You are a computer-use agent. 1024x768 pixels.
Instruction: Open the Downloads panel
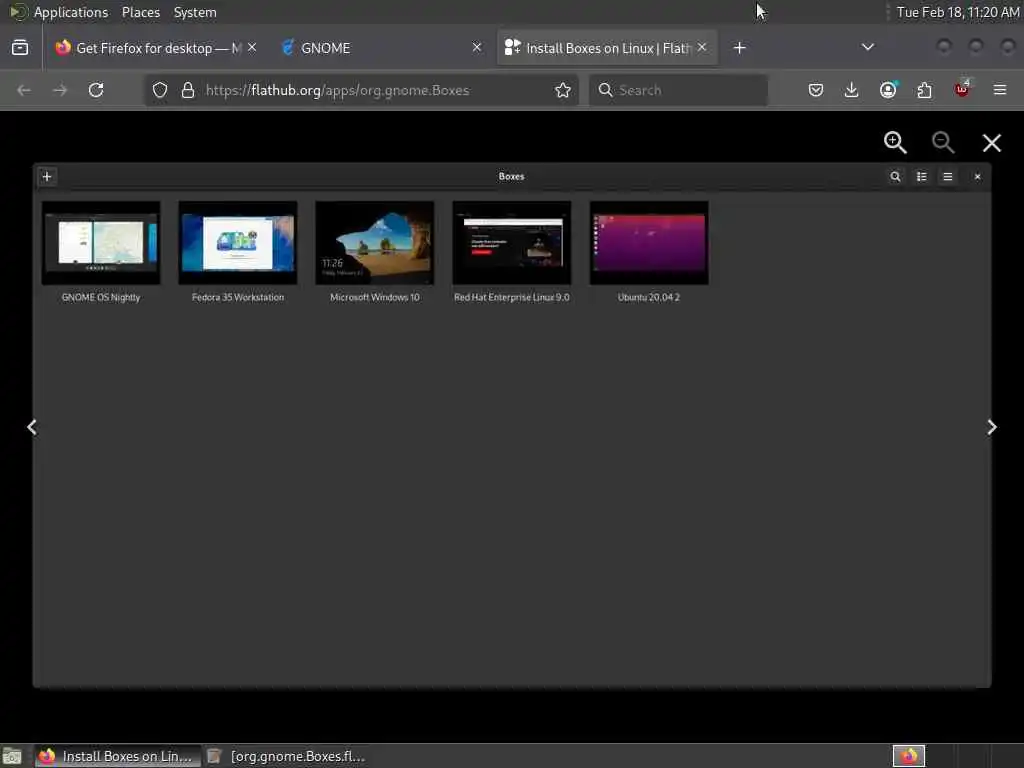point(852,90)
